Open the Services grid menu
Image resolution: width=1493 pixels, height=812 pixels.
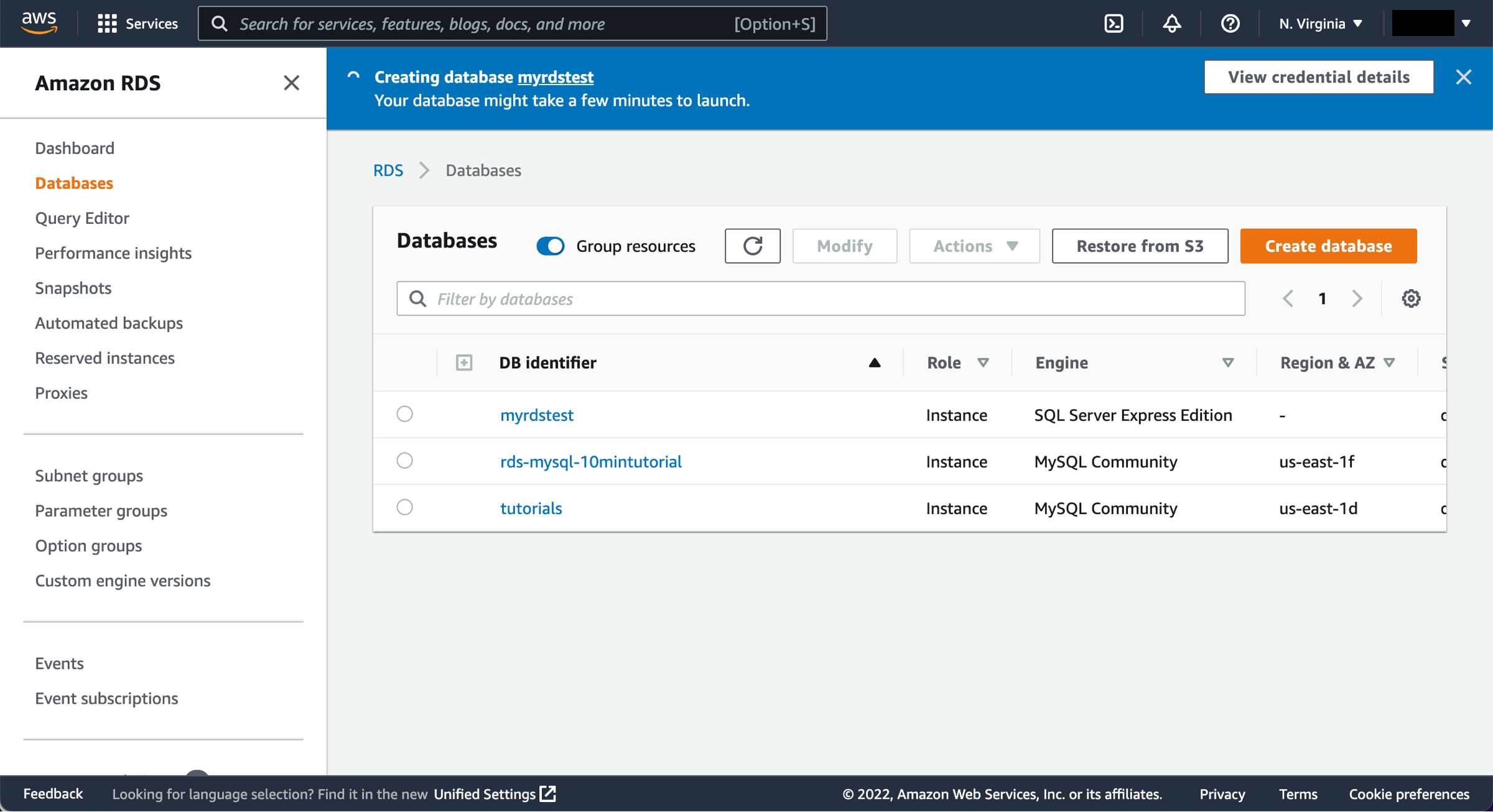(x=137, y=24)
